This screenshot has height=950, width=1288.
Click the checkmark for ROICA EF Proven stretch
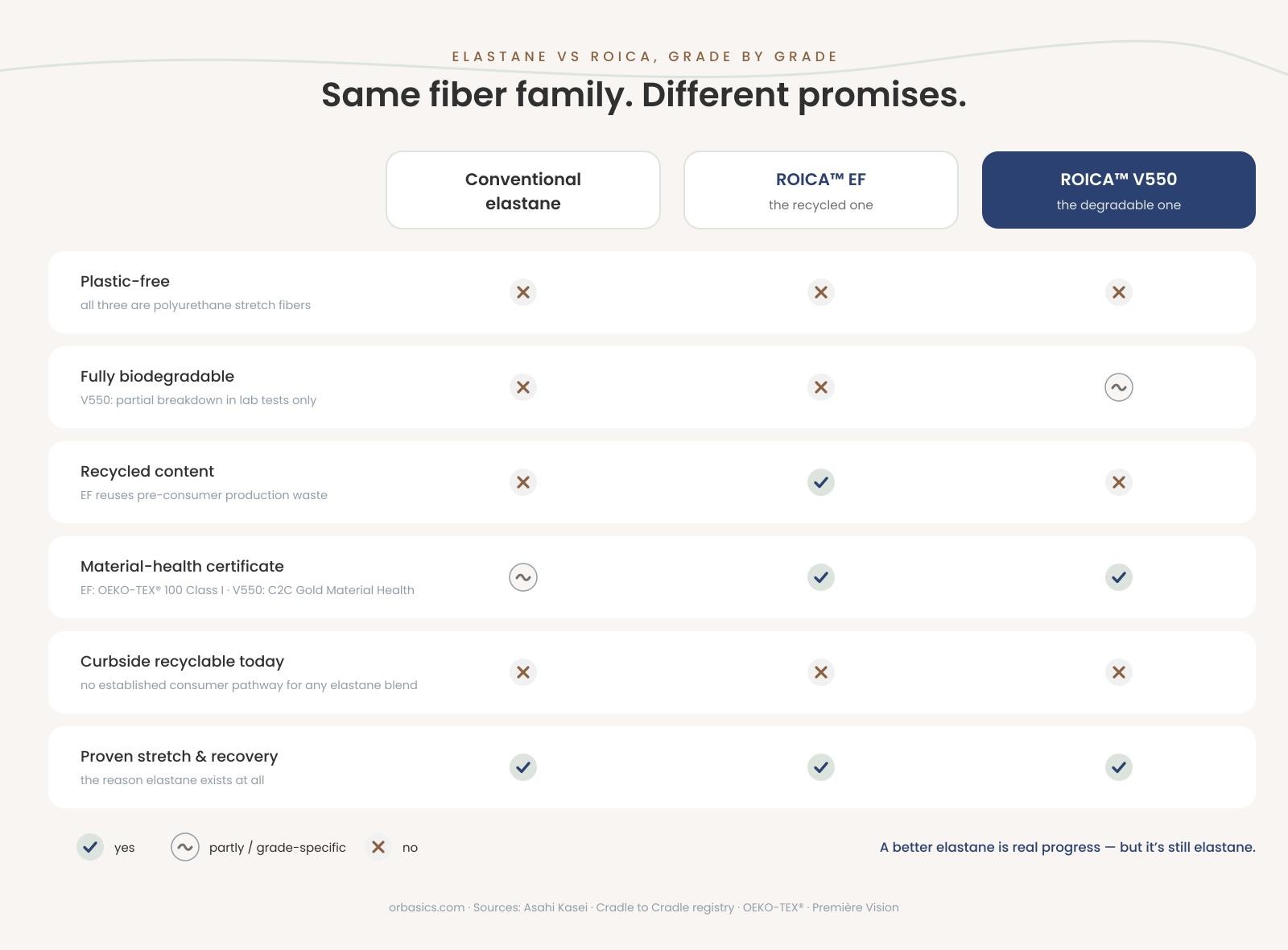[821, 767]
